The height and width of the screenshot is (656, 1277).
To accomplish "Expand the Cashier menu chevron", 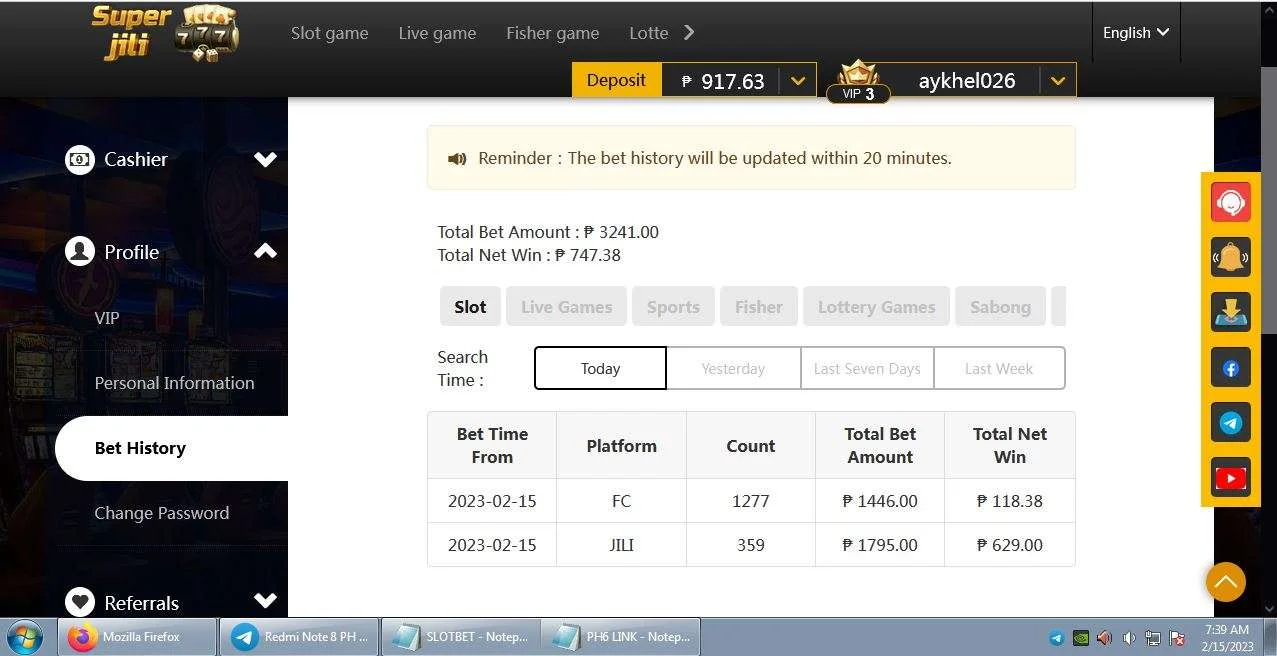I will [265, 159].
